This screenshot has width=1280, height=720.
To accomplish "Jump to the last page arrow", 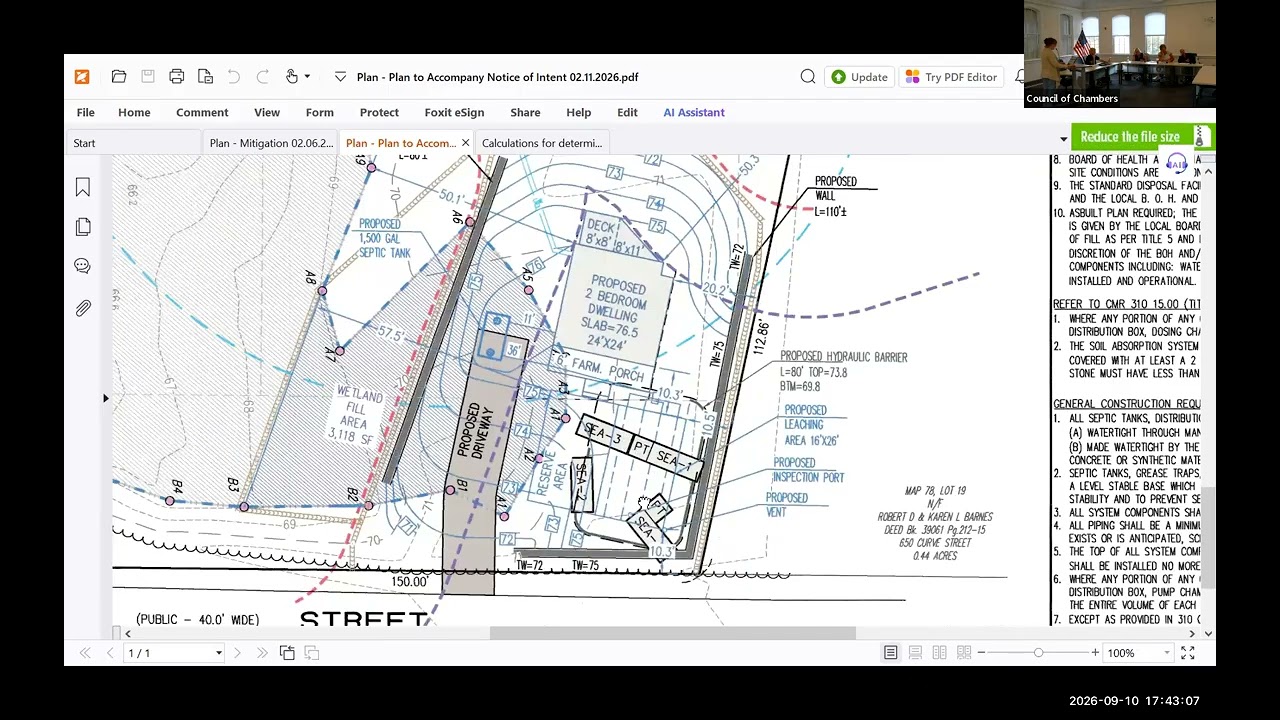I will pos(262,653).
